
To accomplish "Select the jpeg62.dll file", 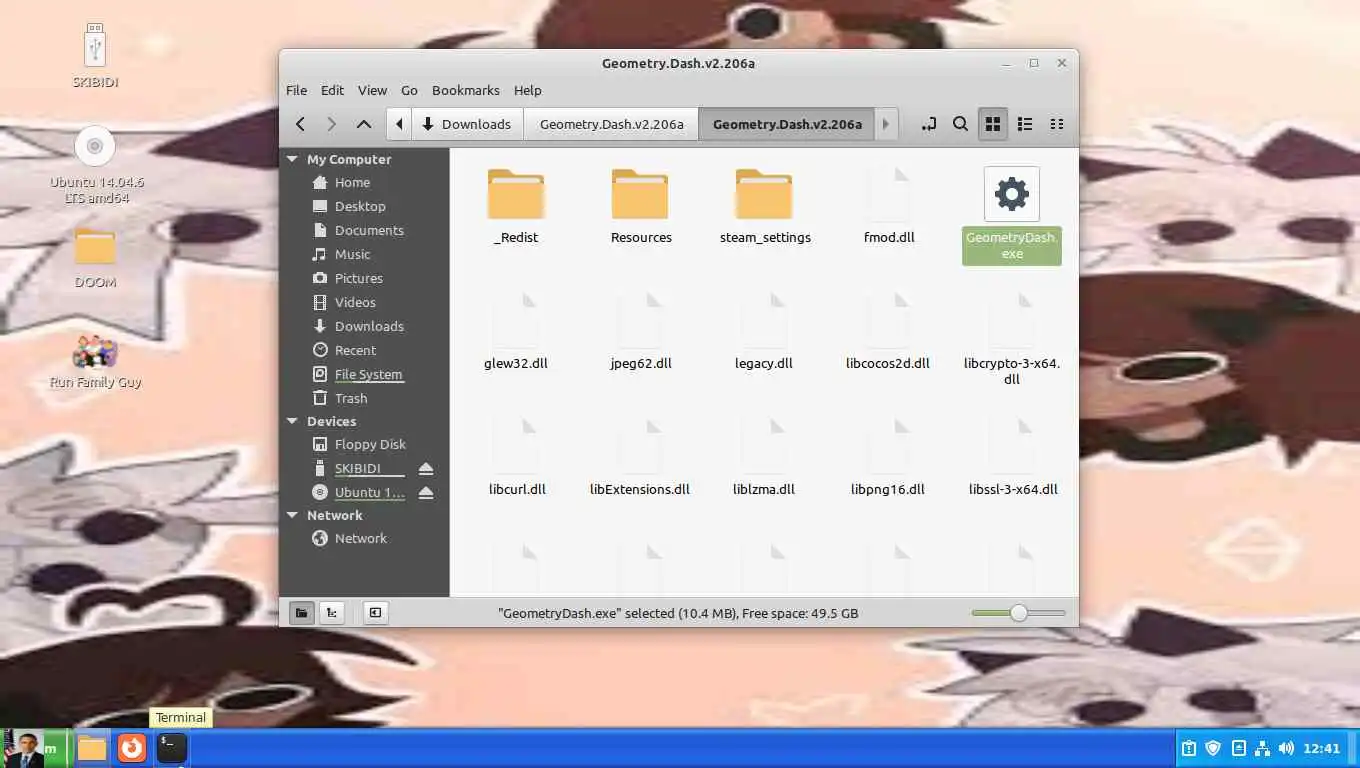I will tap(640, 333).
